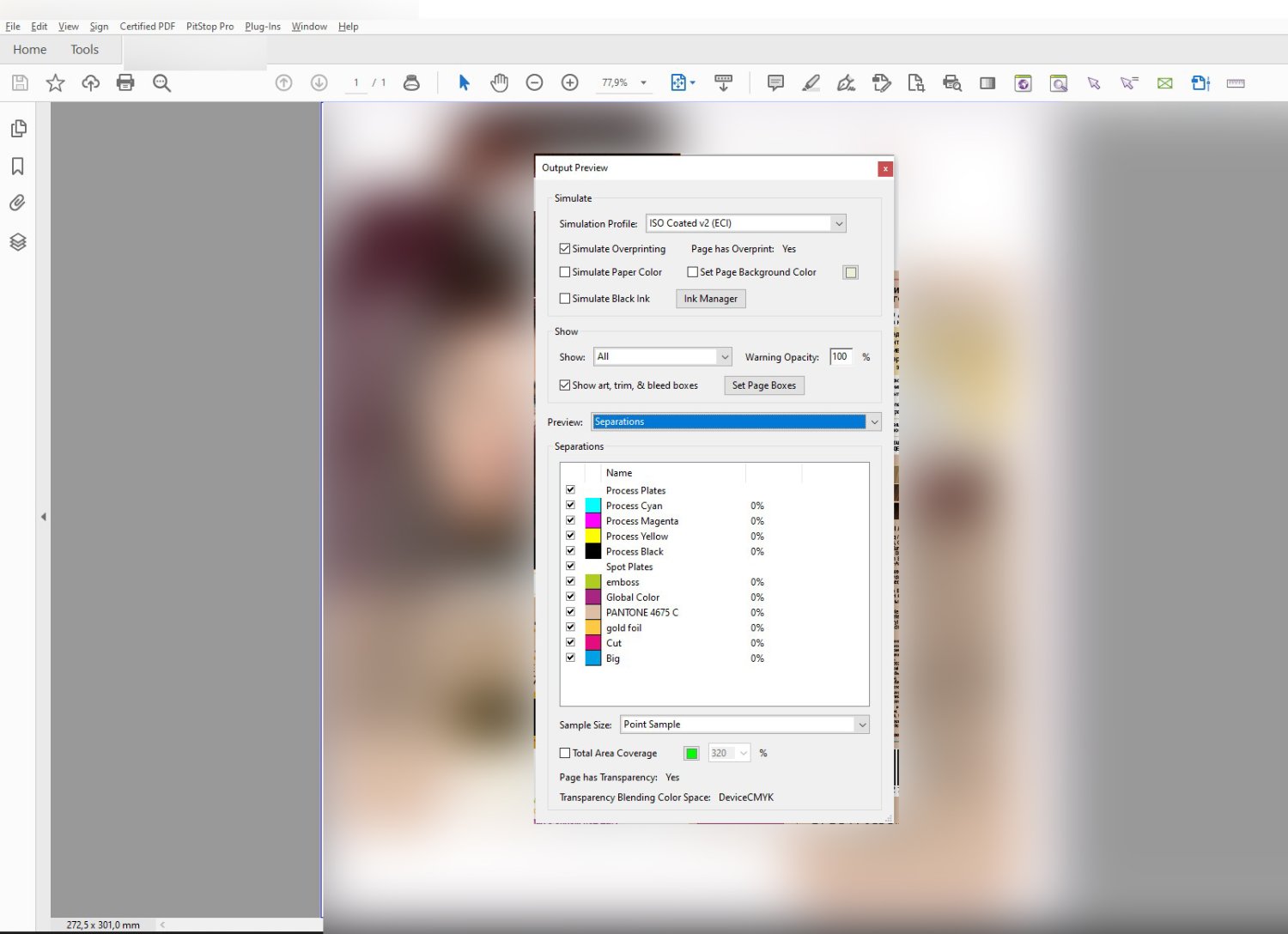1288x934 pixels.
Task: Click the zoom in plus icon
Action: (569, 83)
